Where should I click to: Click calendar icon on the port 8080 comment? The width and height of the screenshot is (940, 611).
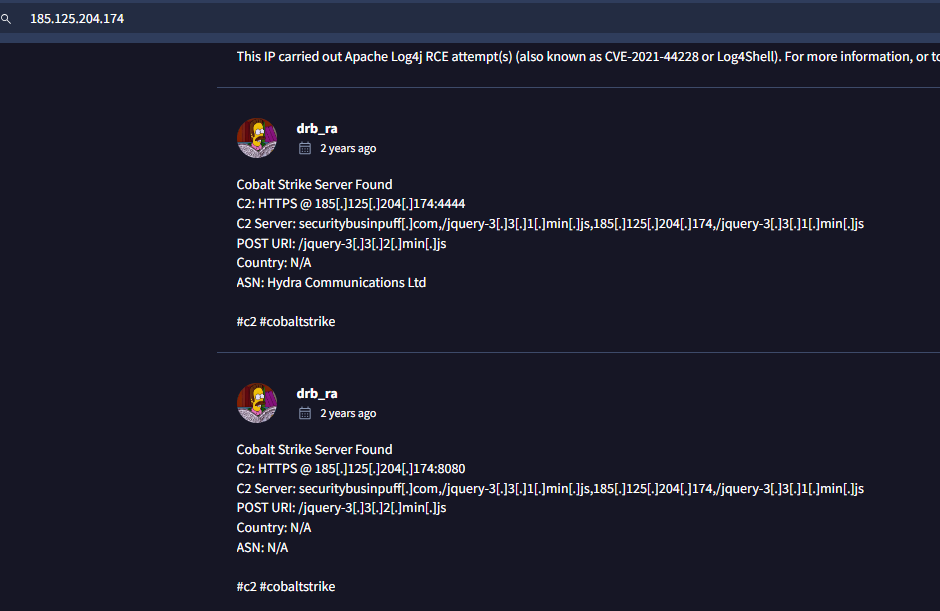tap(305, 413)
